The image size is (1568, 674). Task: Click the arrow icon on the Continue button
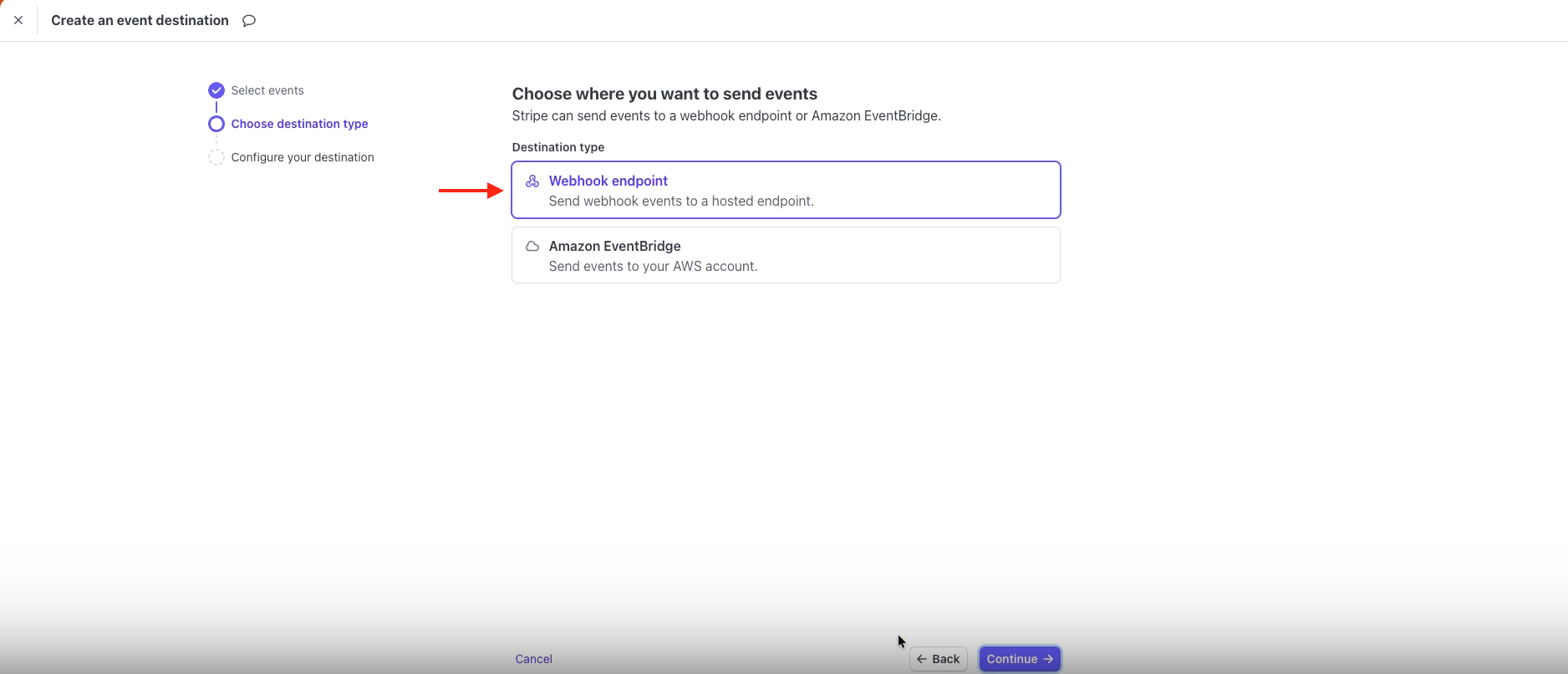tap(1048, 659)
